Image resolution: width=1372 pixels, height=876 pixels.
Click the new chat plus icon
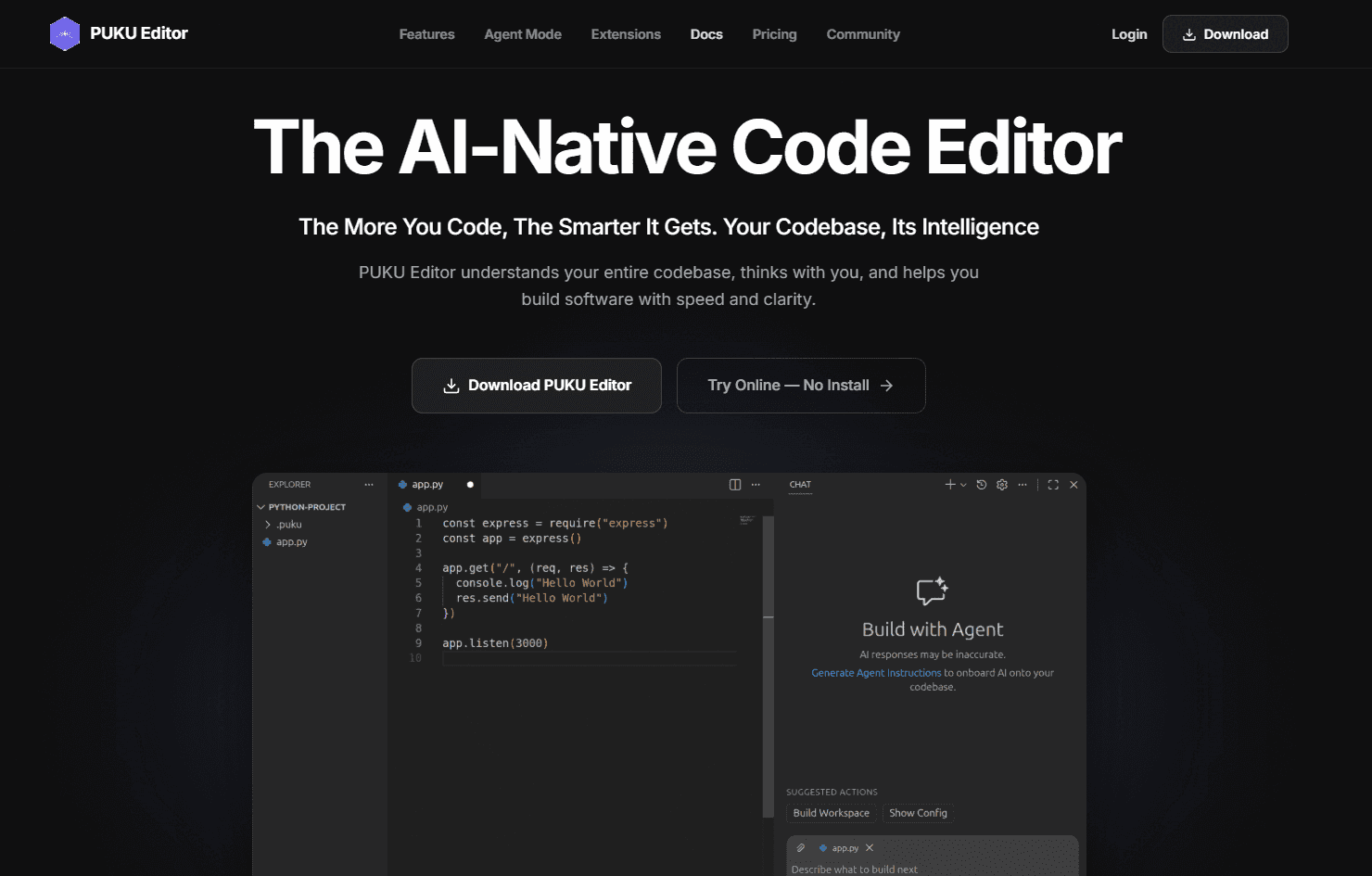click(949, 485)
